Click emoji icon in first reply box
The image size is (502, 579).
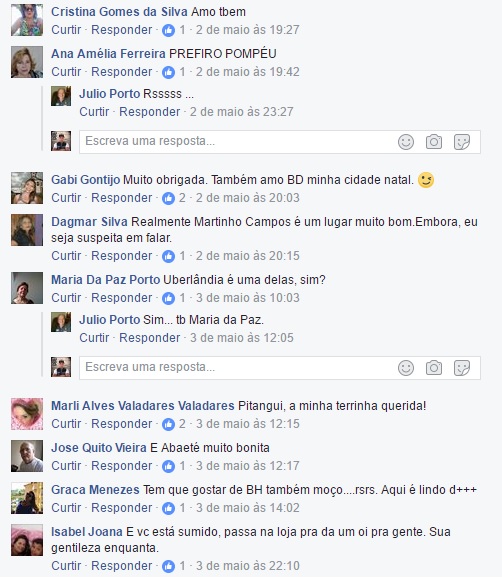point(406,142)
